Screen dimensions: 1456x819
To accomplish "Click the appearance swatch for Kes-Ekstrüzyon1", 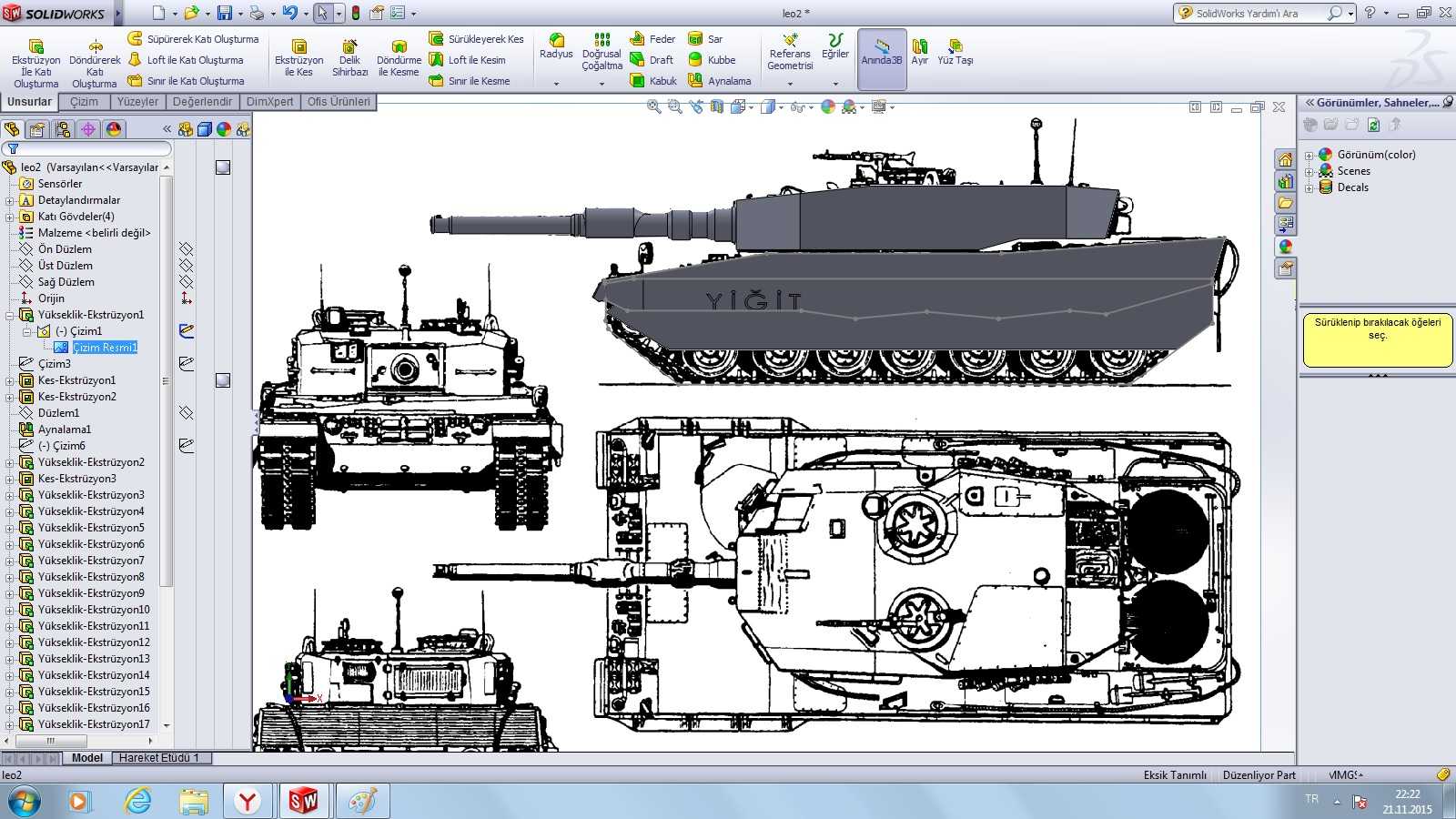I will click(x=223, y=380).
